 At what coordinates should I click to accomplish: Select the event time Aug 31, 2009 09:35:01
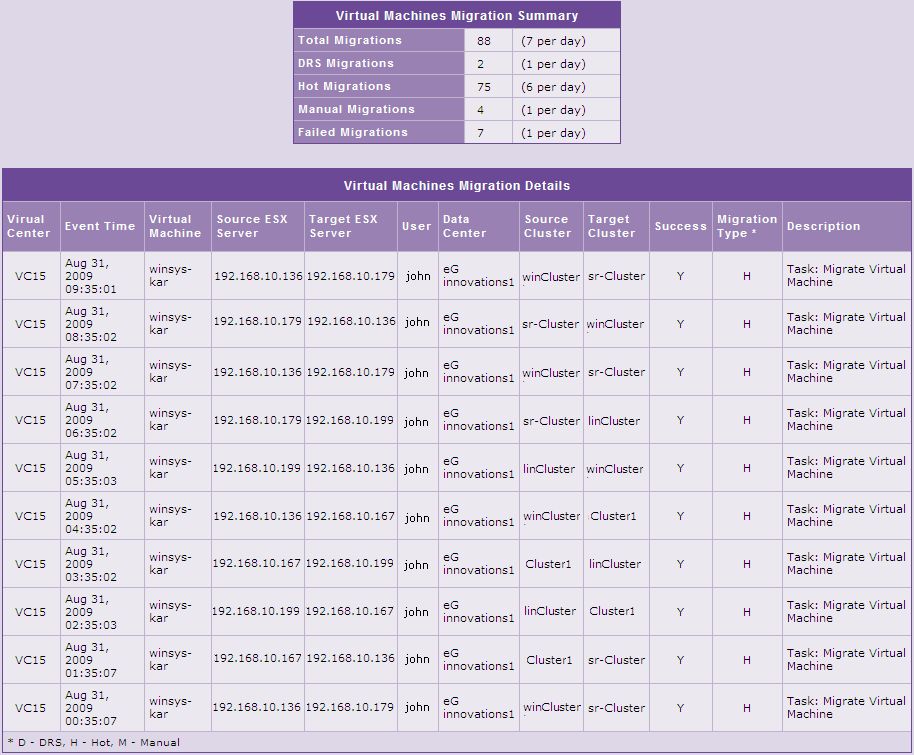click(90, 276)
